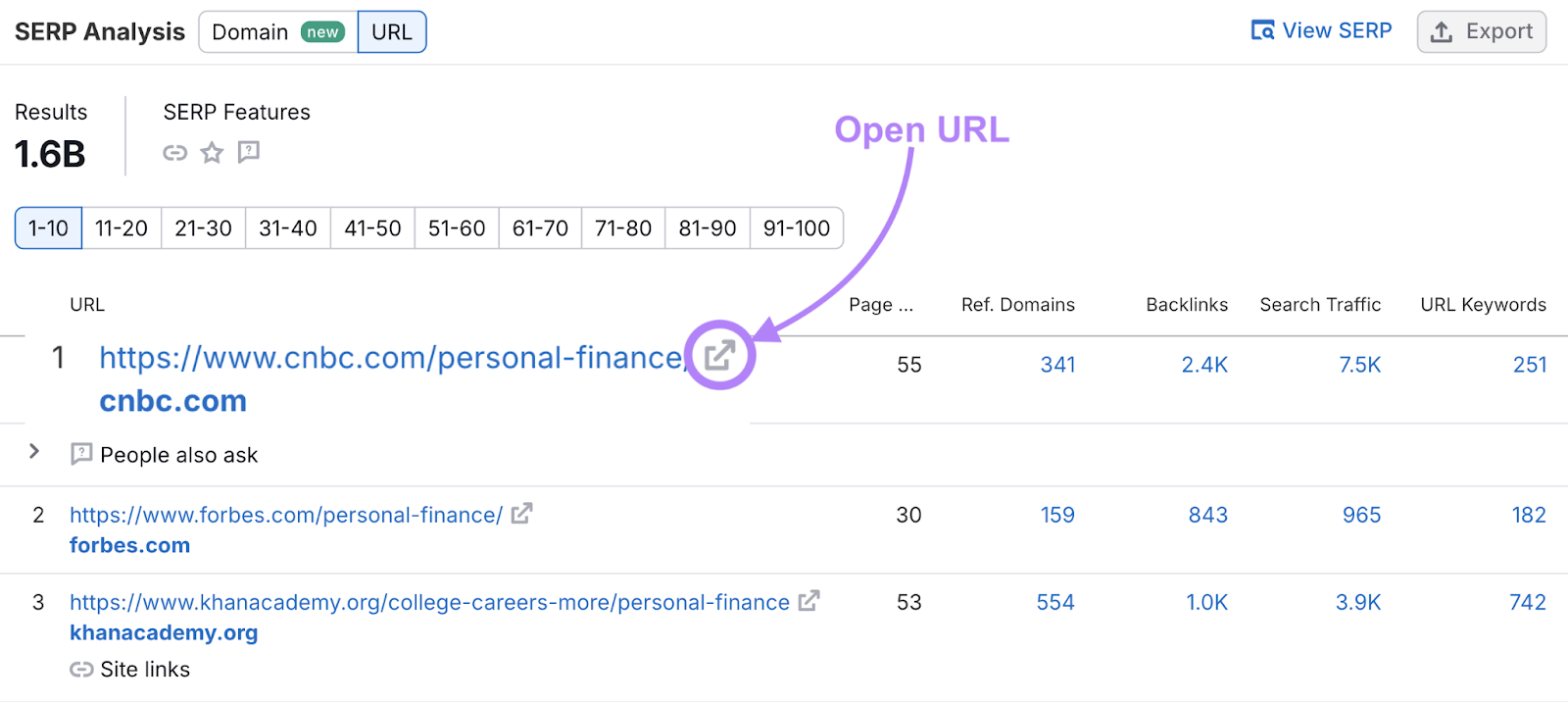Open the external-link icon beside forbes.com URL
The image size is (1568, 702).
[522, 513]
